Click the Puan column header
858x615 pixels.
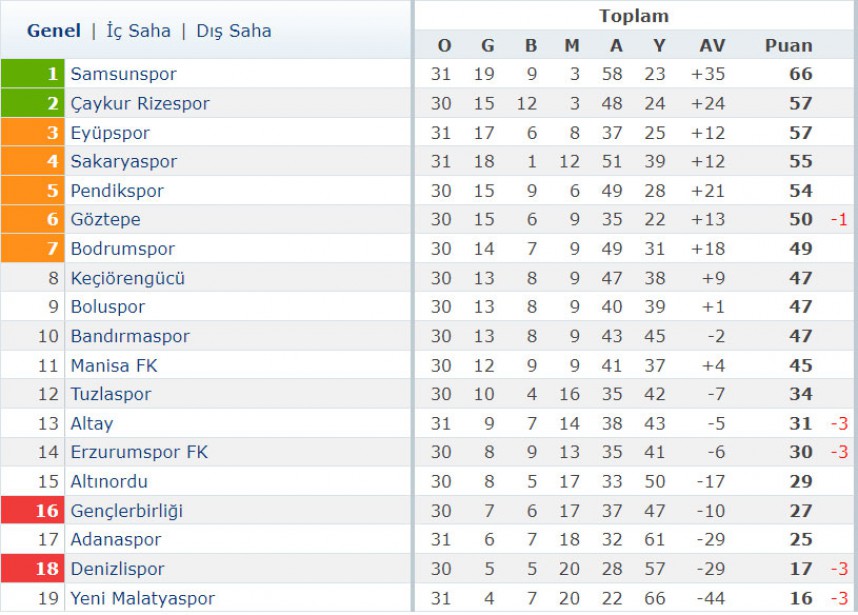click(x=788, y=45)
